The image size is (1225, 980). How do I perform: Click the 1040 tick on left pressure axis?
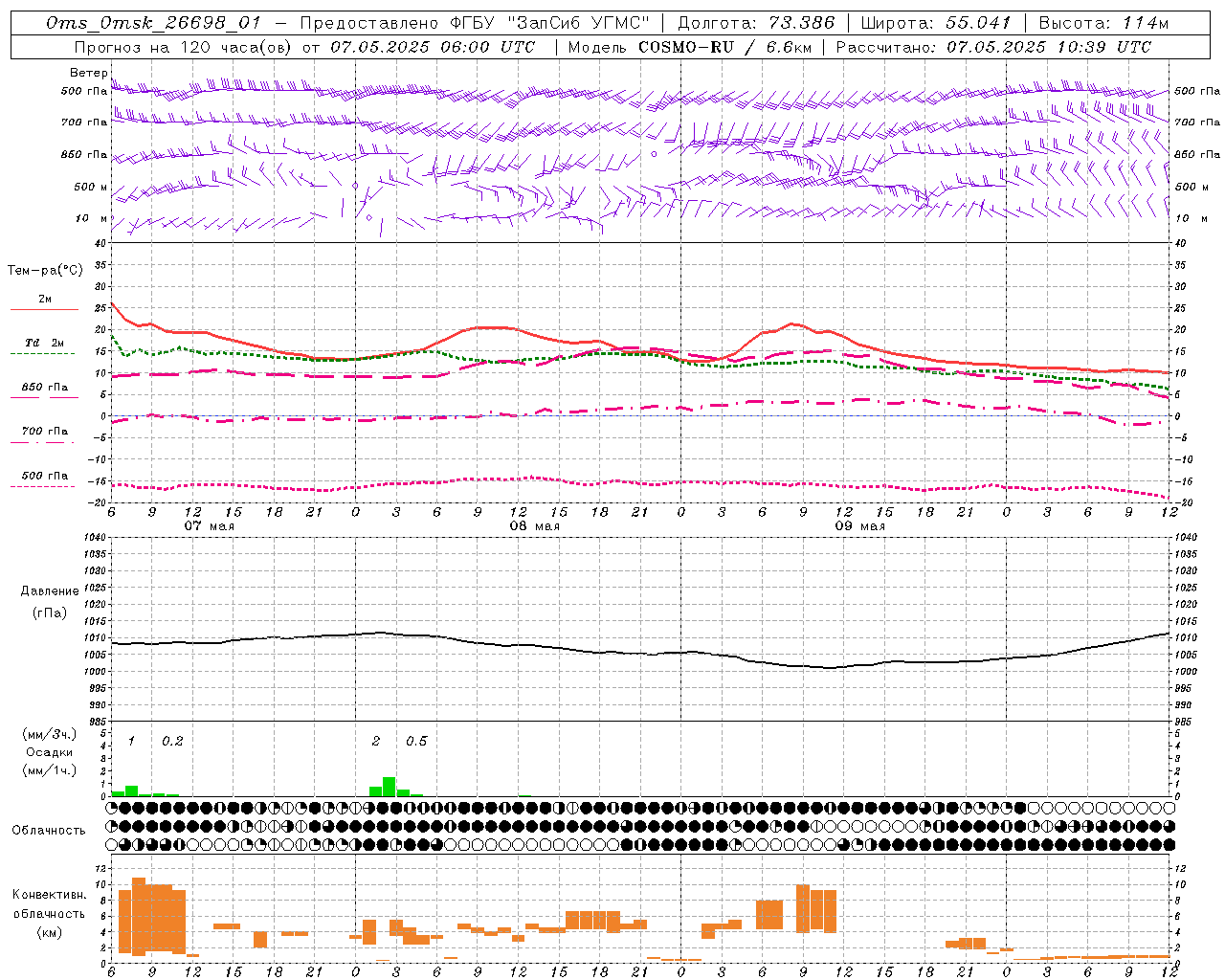click(x=96, y=538)
